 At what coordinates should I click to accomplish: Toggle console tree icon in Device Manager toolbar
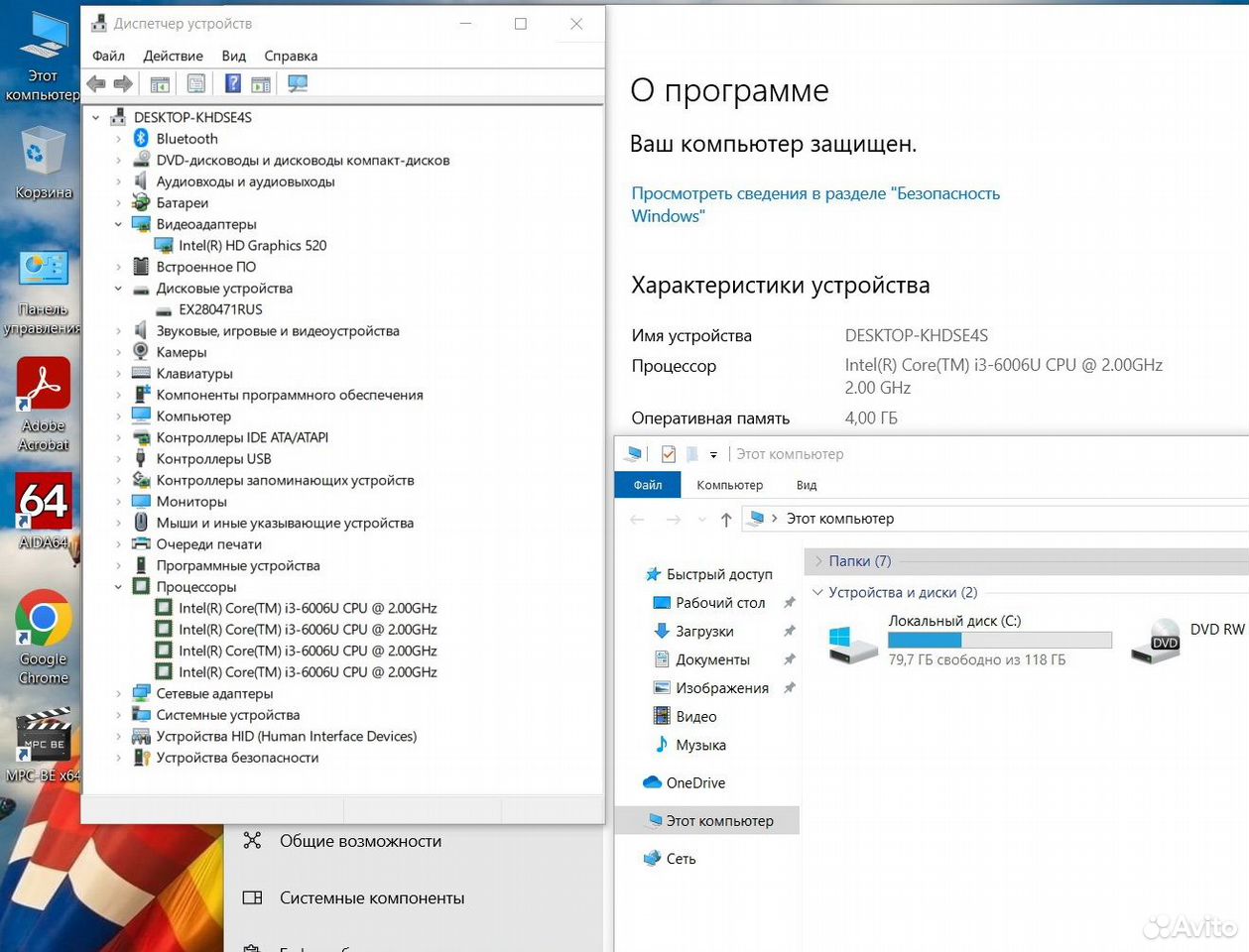pyautogui.click(x=160, y=84)
